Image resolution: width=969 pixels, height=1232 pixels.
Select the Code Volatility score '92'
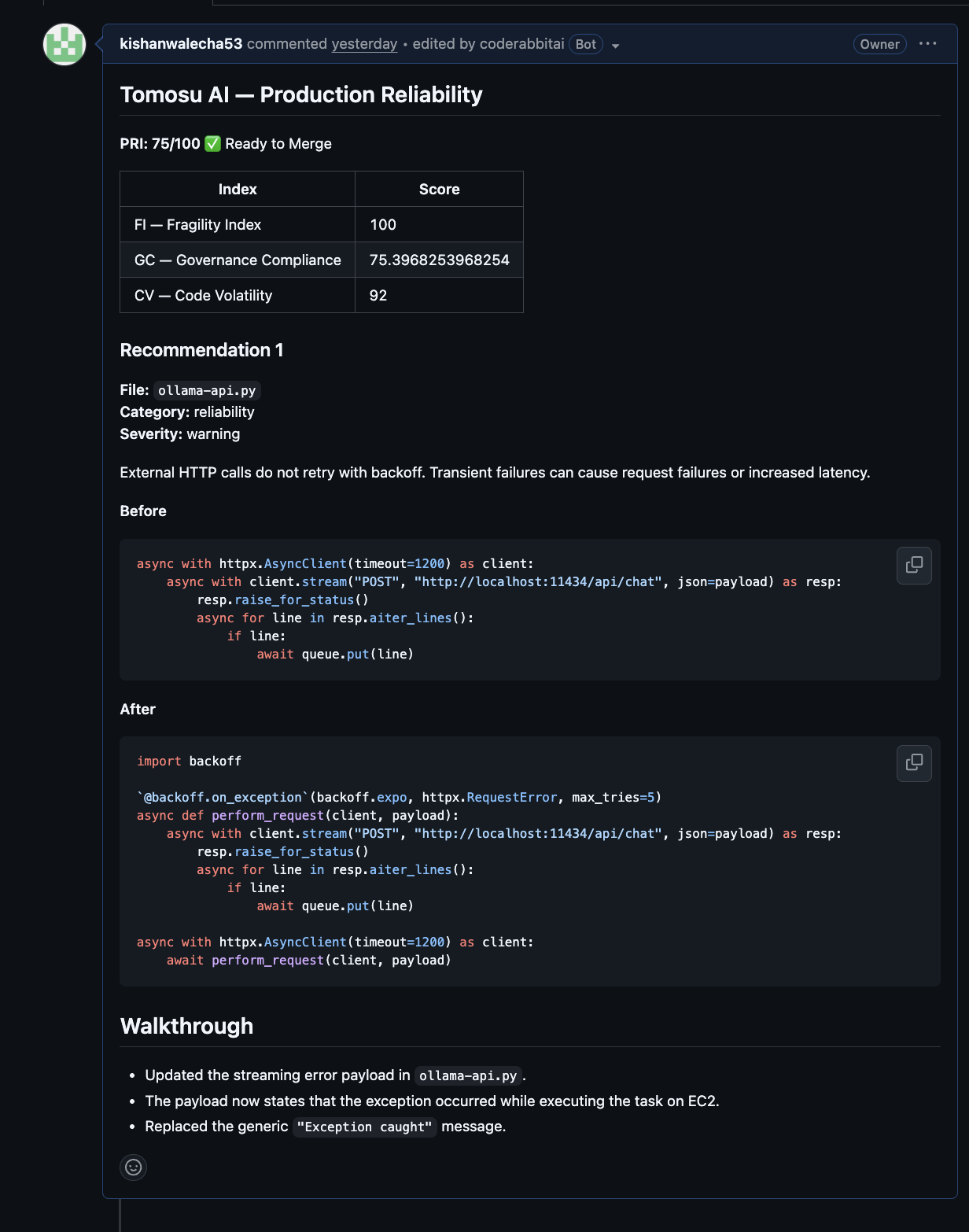point(439,295)
